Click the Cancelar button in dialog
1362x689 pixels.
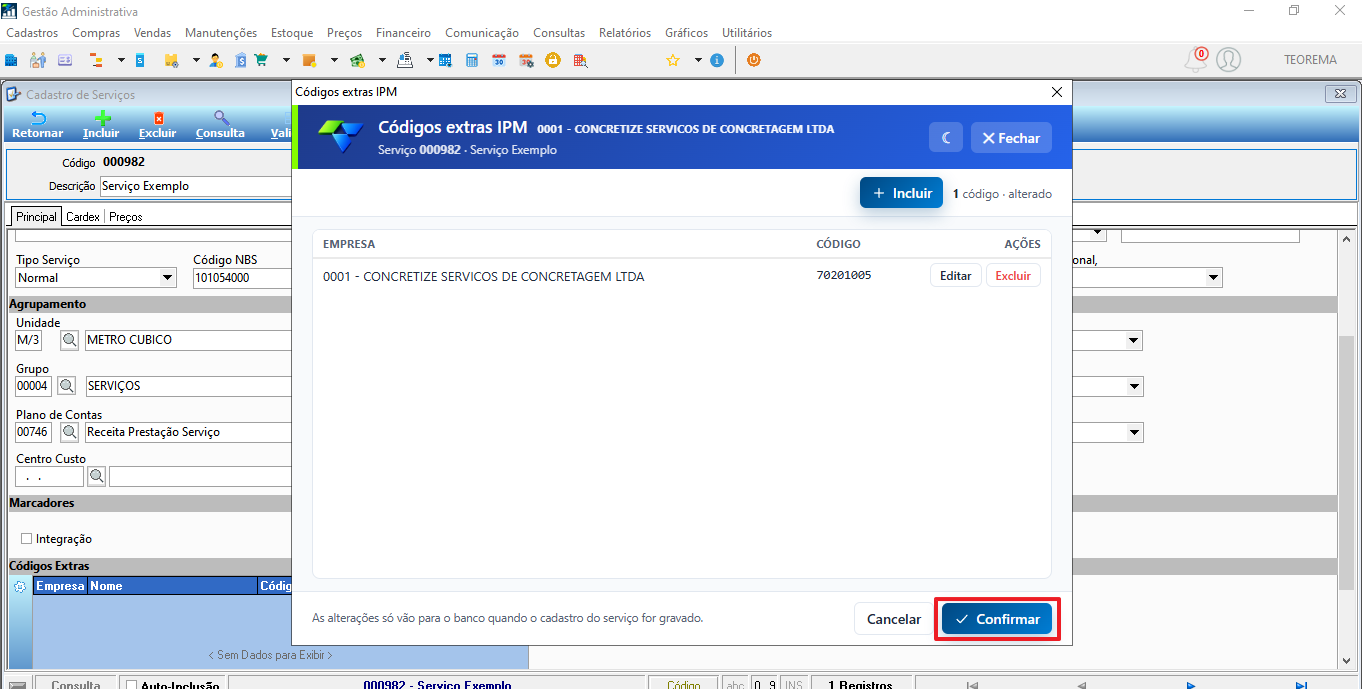click(x=893, y=619)
